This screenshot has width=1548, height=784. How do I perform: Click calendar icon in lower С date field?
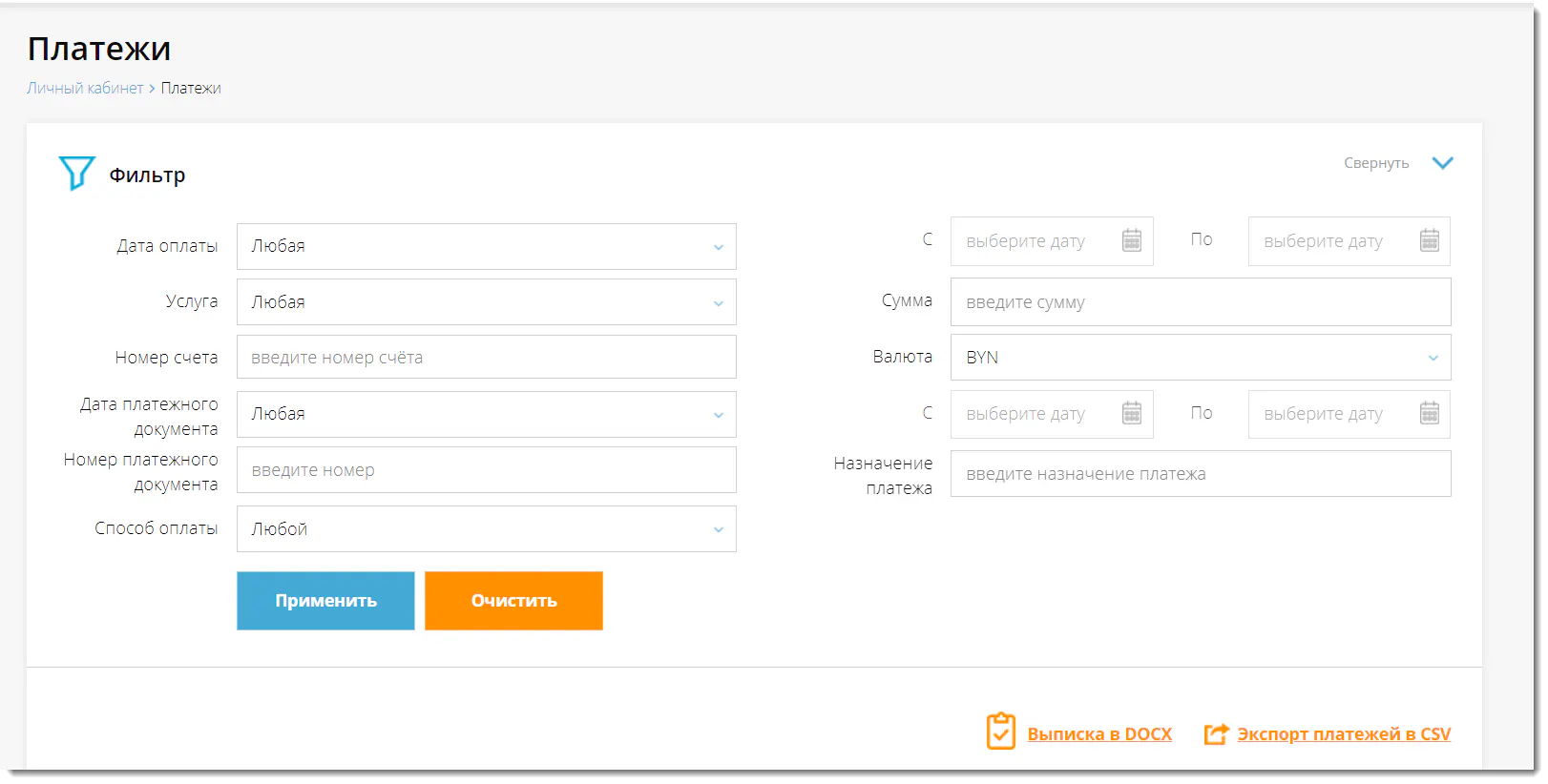click(1131, 413)
